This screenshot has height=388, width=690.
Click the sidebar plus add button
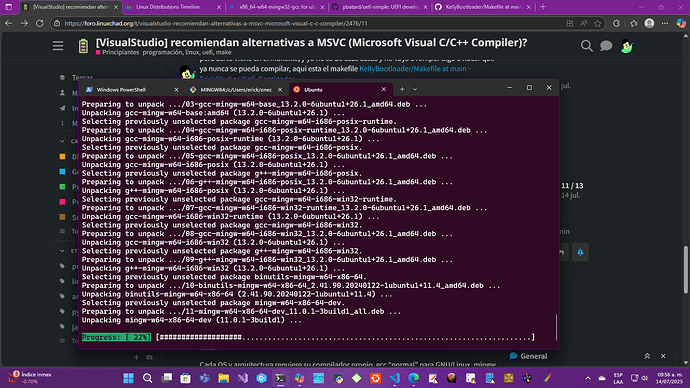[x=136, y=357]
